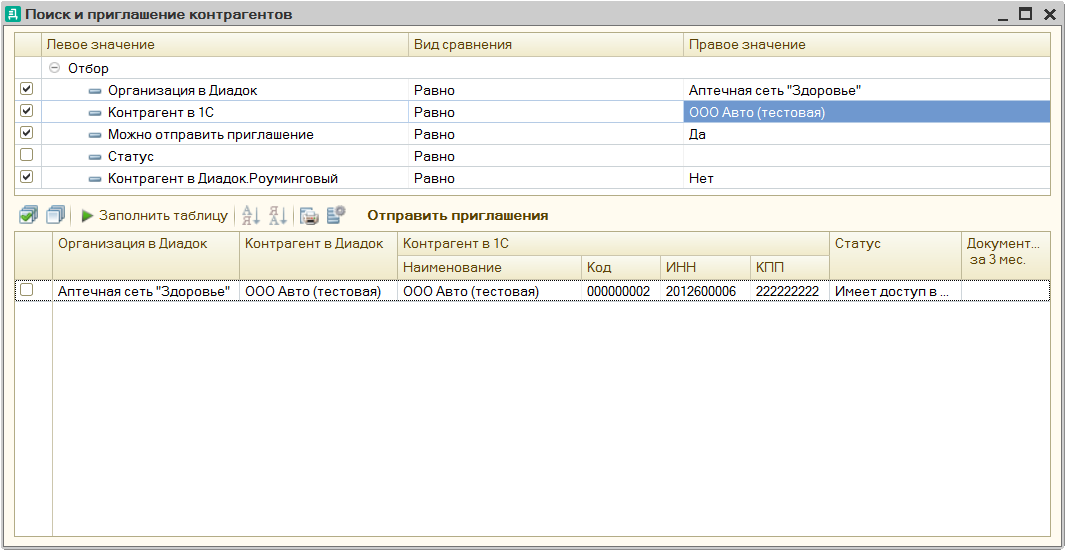
Task: Click Правое значение column header
Action: [x=867, y=45]
